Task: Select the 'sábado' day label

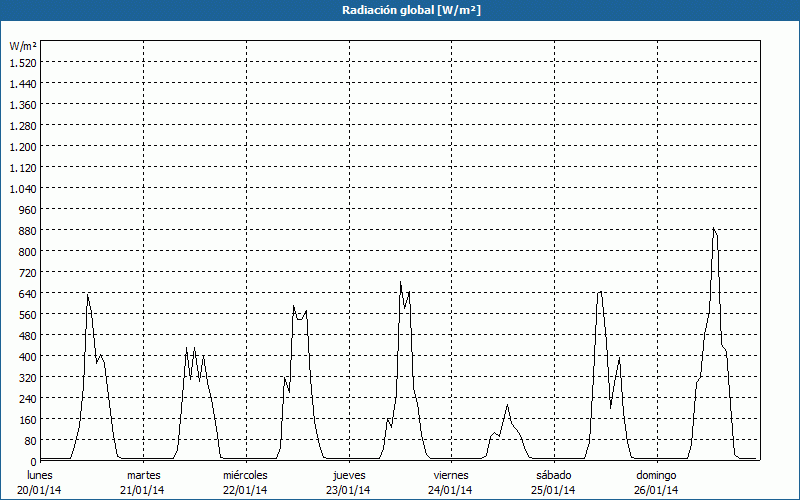Action: (553, 475)
